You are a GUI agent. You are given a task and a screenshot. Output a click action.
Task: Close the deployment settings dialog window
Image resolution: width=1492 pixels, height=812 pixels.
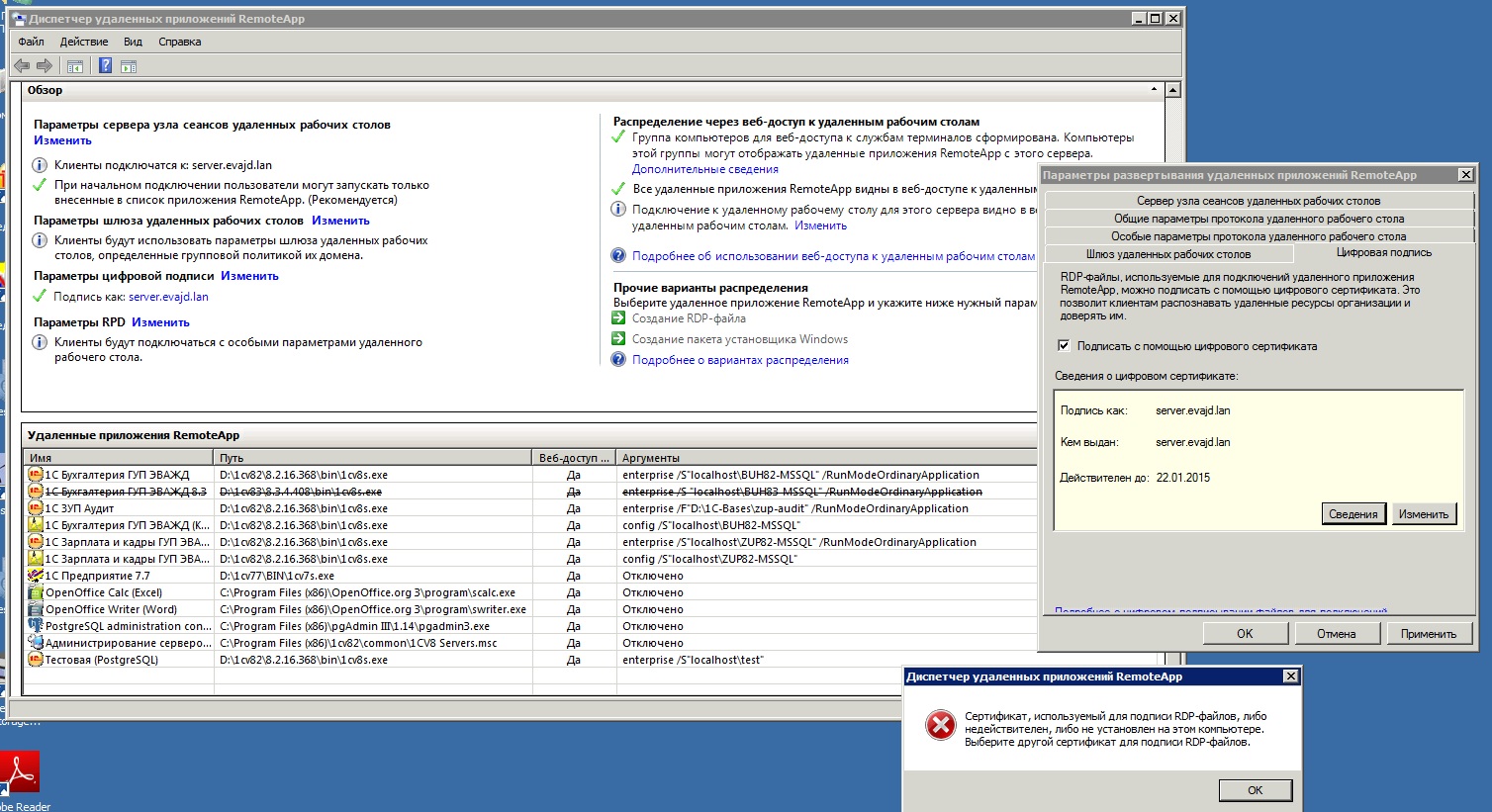coord(1465,175)
